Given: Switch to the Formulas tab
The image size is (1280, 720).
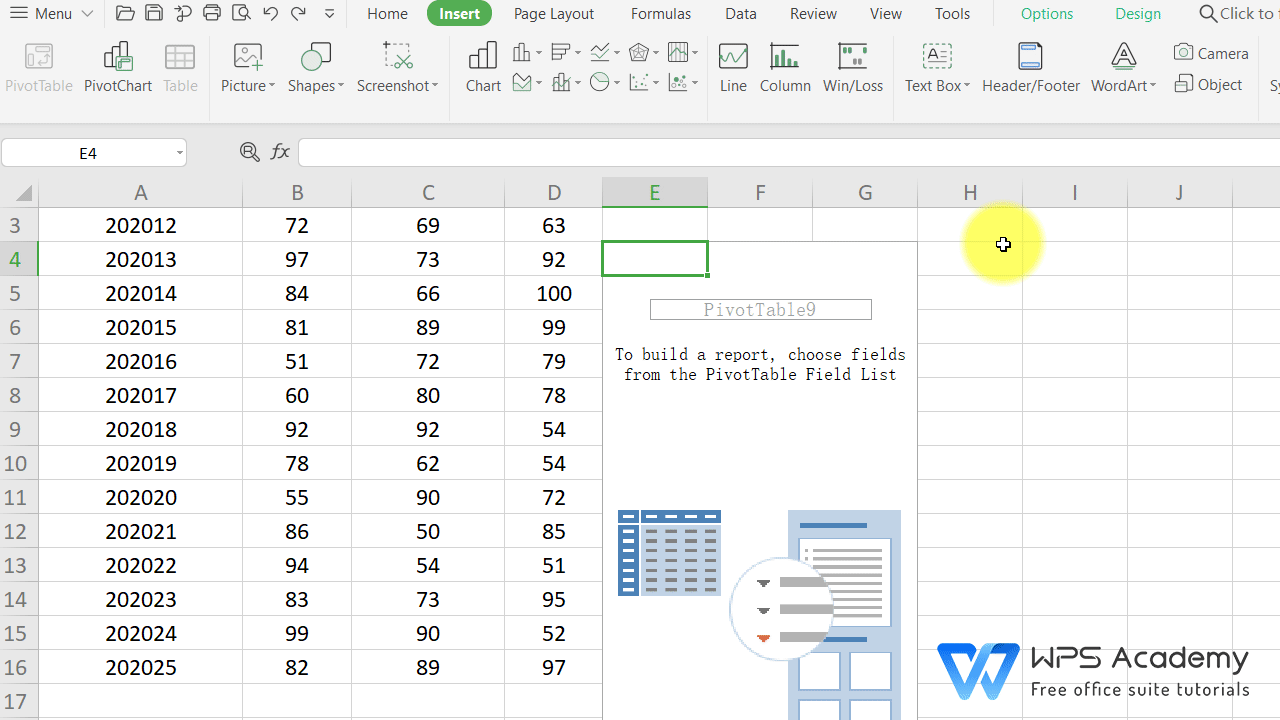Looking at the screenshot, I should click(660, 13).
